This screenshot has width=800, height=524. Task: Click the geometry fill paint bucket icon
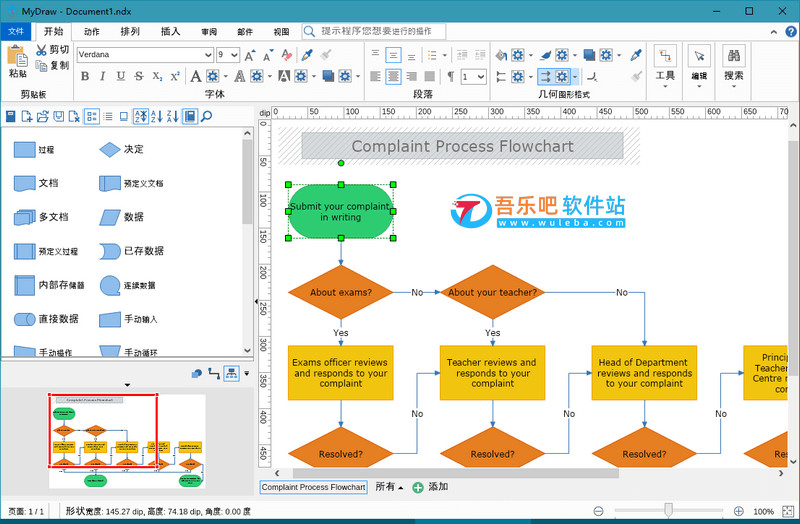coord(501,55)
